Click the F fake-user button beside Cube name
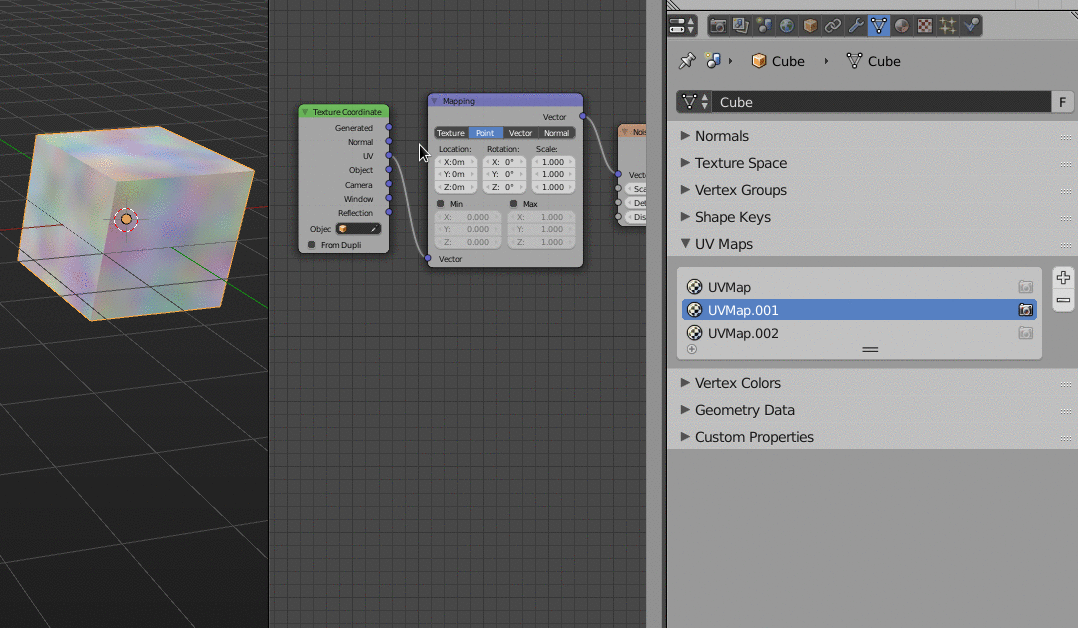The height and width of the screenshot is (628, 1078). click(x=1063, y=101)
